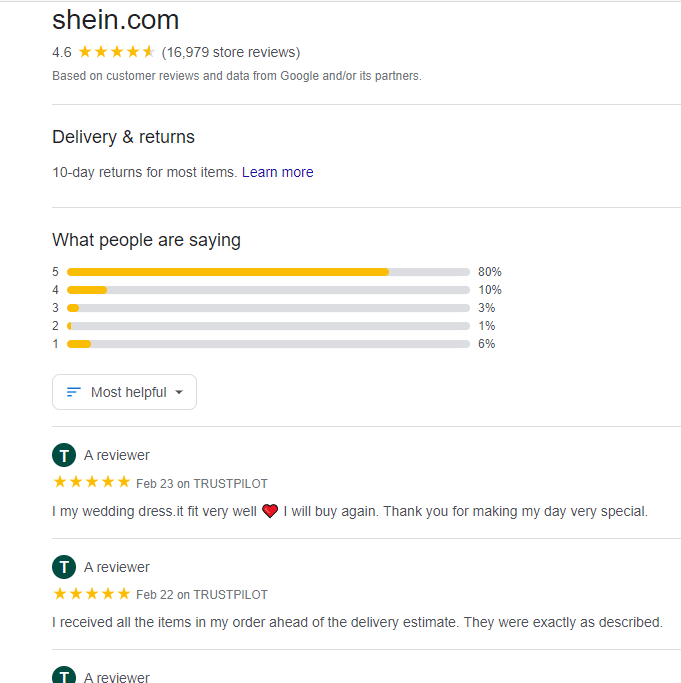Select the 2-star rating bar
Screen dimensions: 681x683
(268, 326)
